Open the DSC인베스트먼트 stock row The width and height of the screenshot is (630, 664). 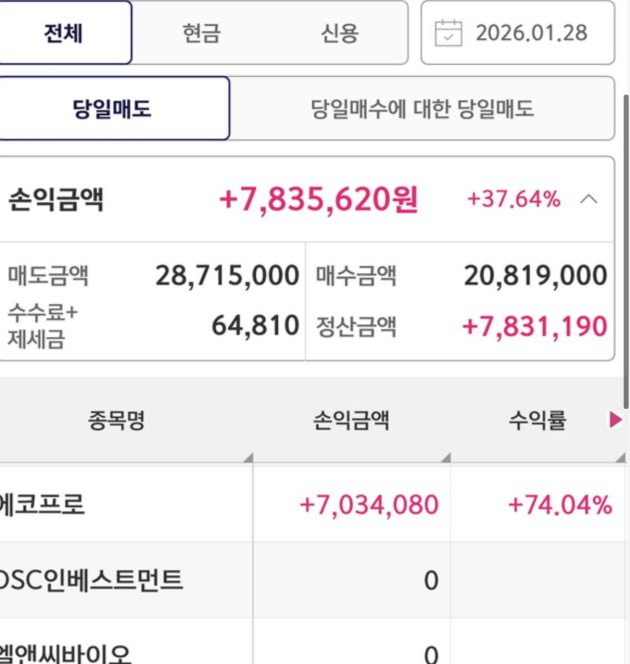tap(92, 580)
